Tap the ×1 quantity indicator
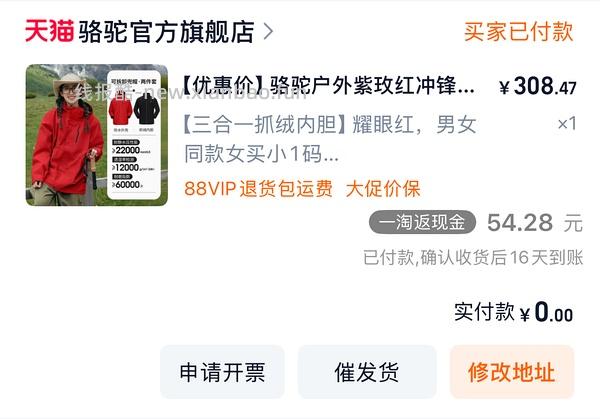The height and width of the screenshot is (419, 600). coord(567,124)
